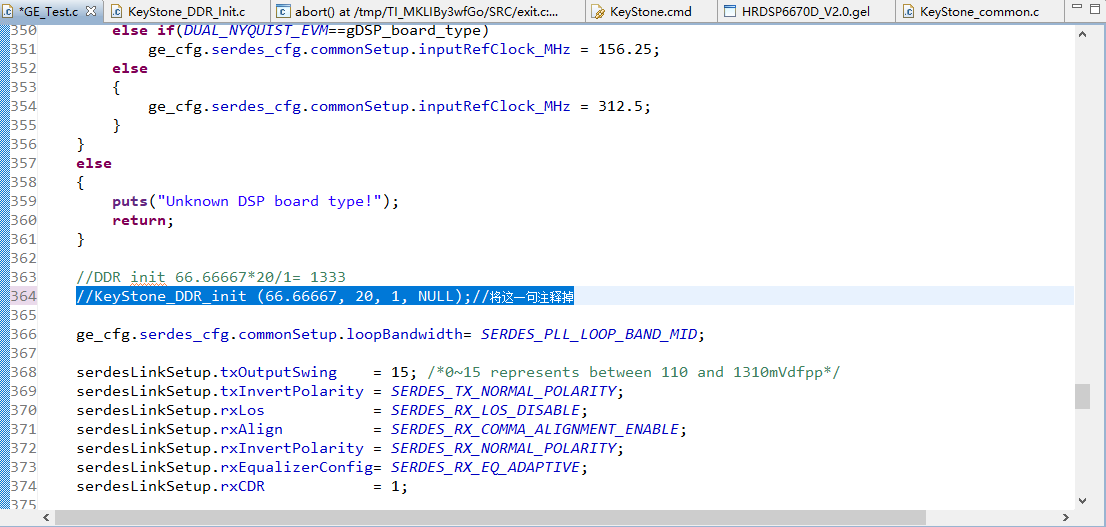Close the GE_Test.c editor tab
The height and width of the screenshot is (527, 1106).
click(x=91, y=11)
